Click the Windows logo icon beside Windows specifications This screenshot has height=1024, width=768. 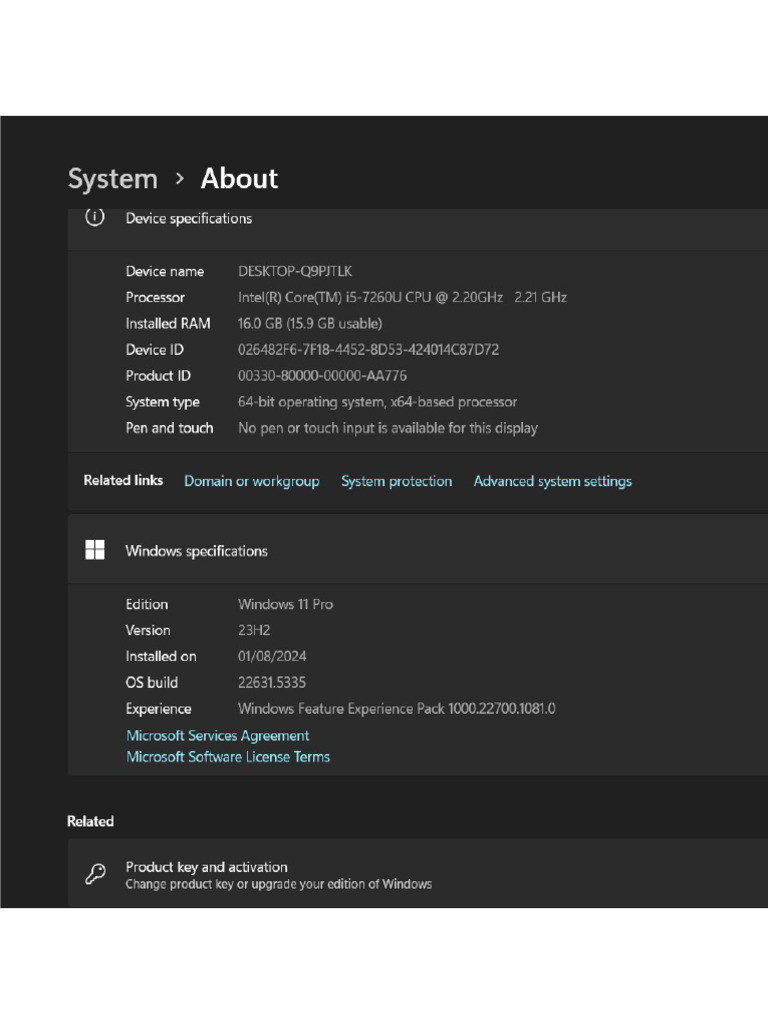click(x=95, y=550)
